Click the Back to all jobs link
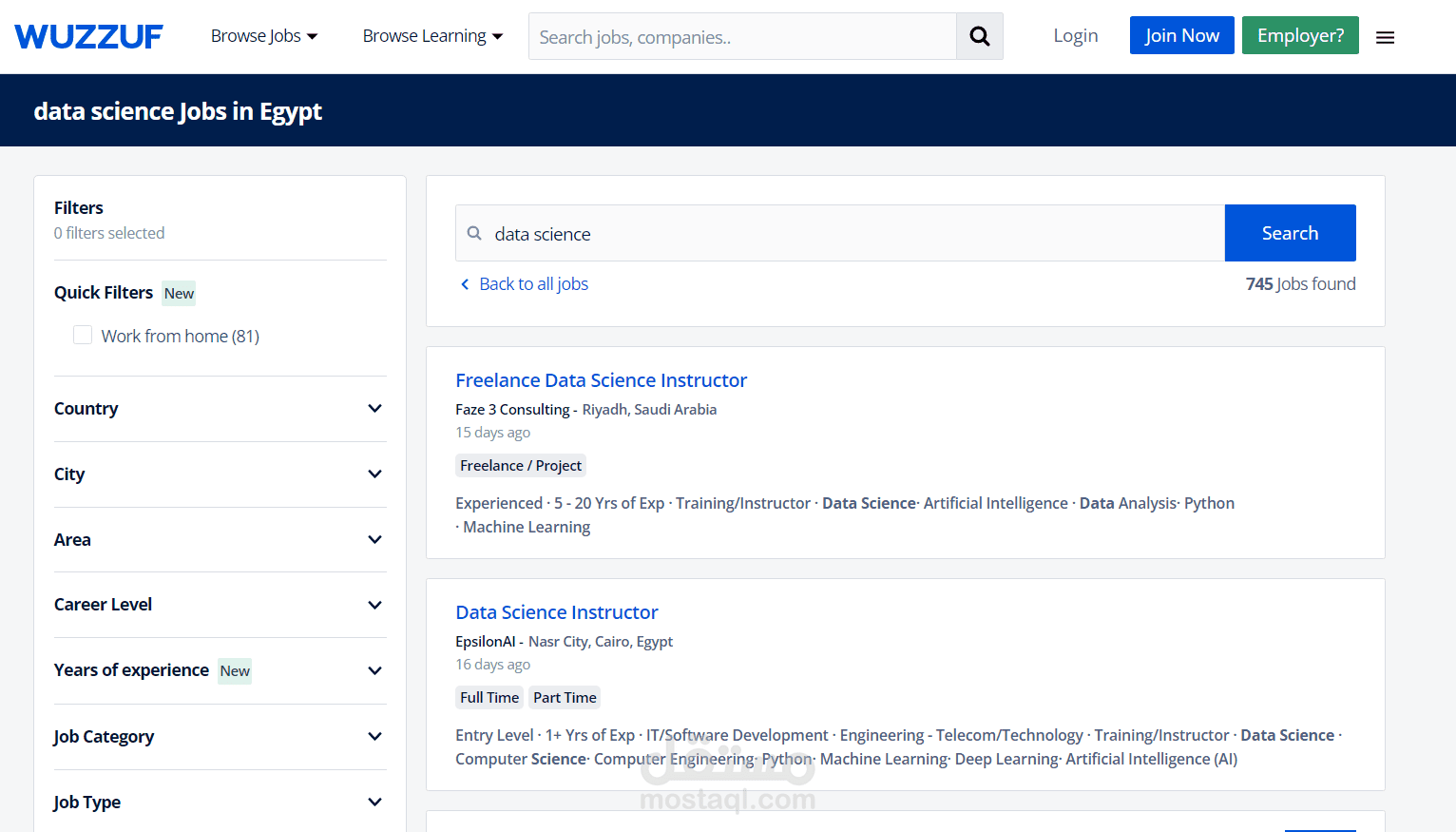 (x=532, y=284)
